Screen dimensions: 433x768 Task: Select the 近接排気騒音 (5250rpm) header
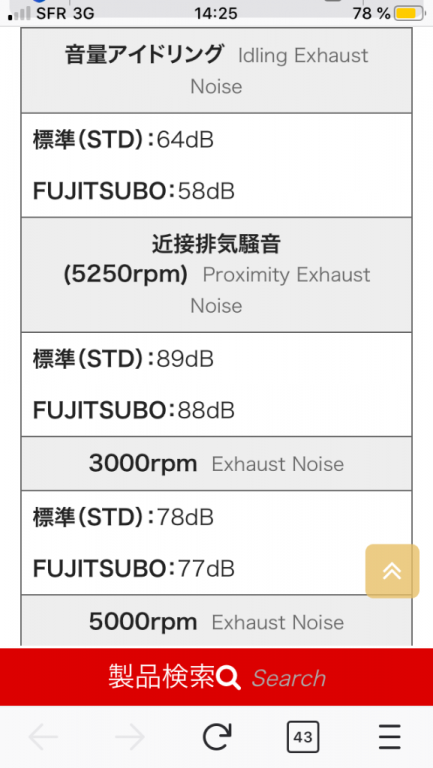tap(216, 275)
